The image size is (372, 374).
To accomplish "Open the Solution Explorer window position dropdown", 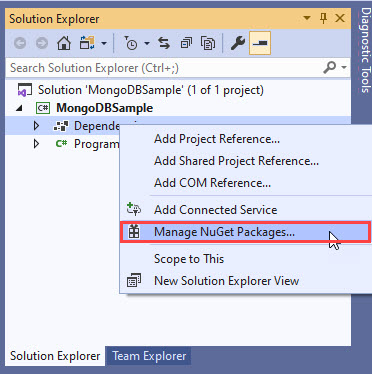I will 307,18.
